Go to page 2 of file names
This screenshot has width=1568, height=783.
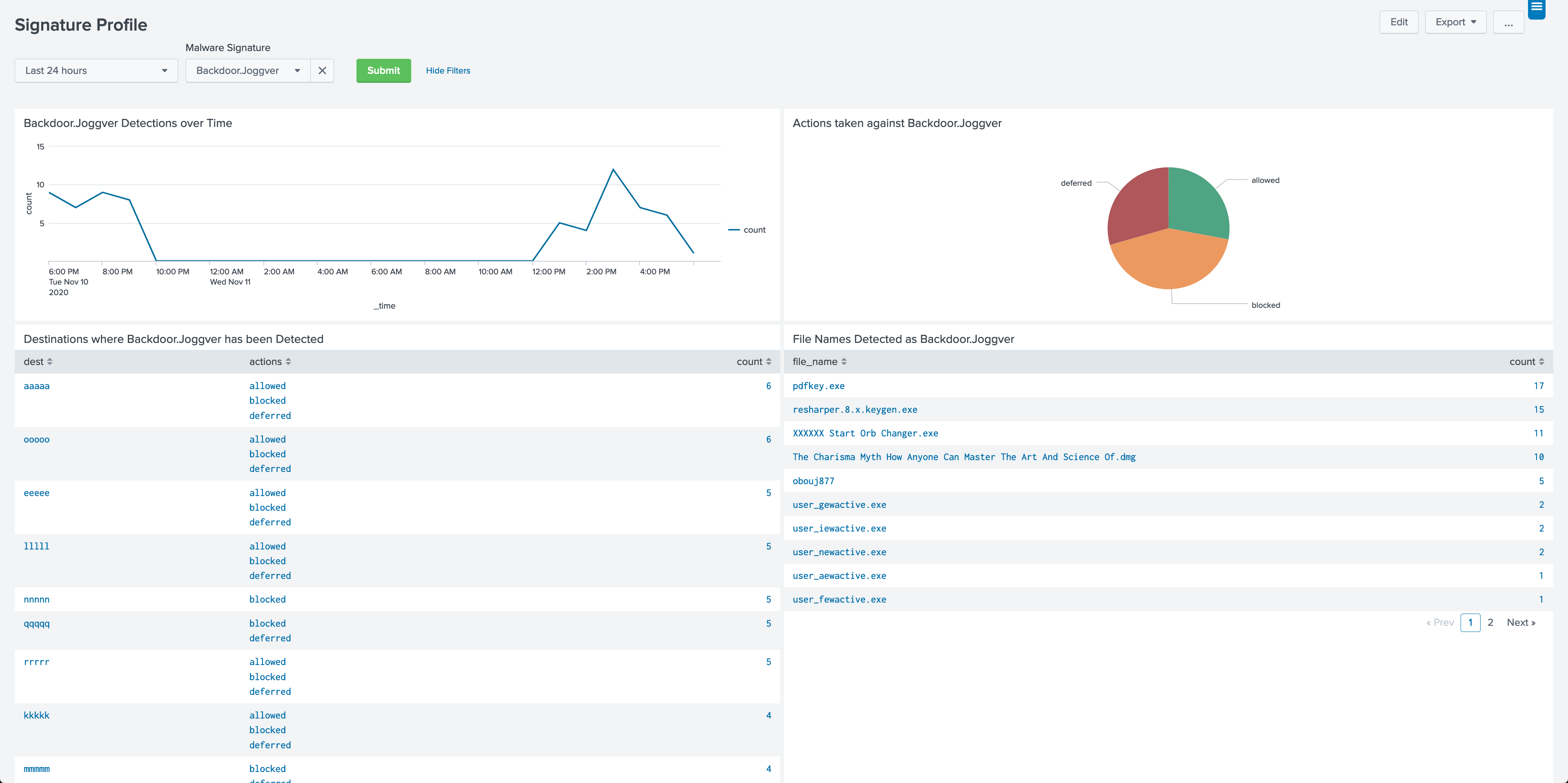[x=1490, y=623]
